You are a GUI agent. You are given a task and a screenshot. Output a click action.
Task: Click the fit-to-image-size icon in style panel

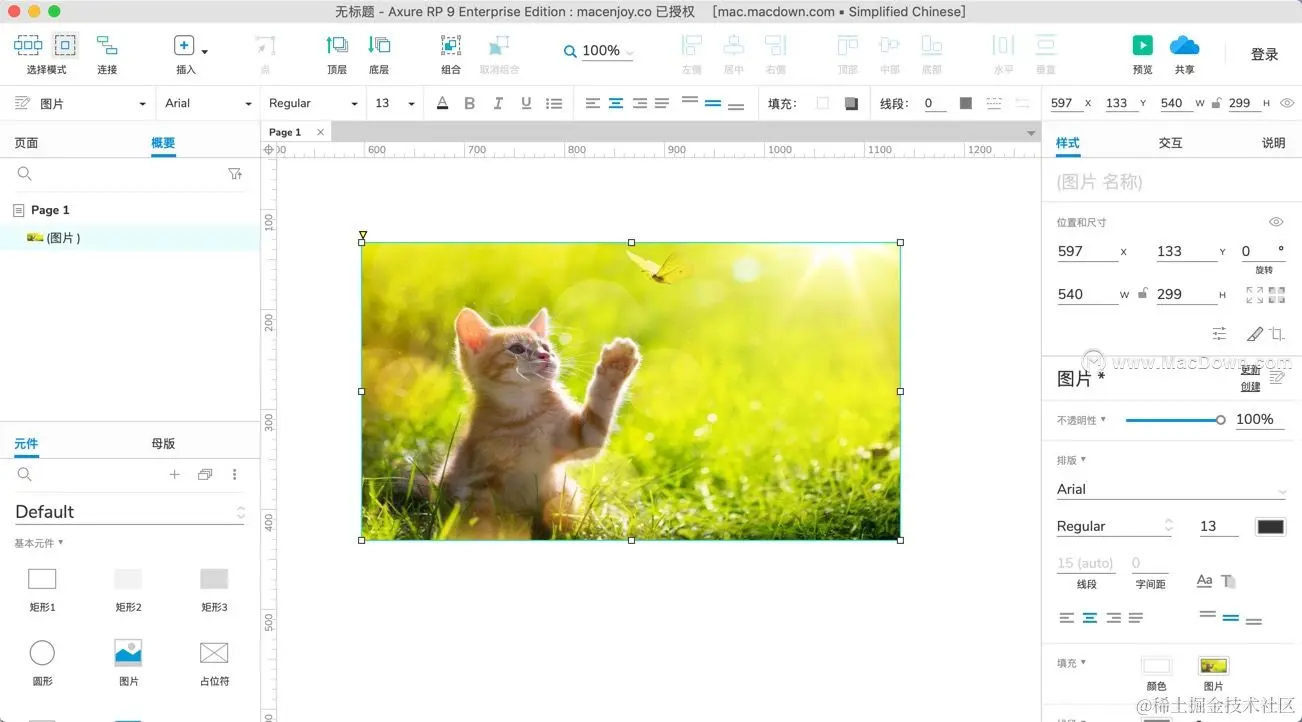(x=1254, y=295)
